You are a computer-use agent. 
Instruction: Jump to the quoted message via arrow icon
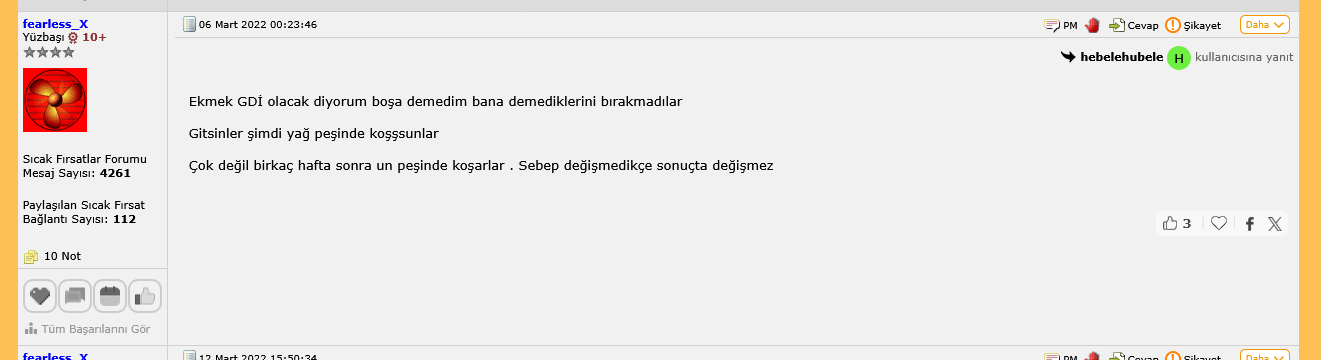point(1068,57)
